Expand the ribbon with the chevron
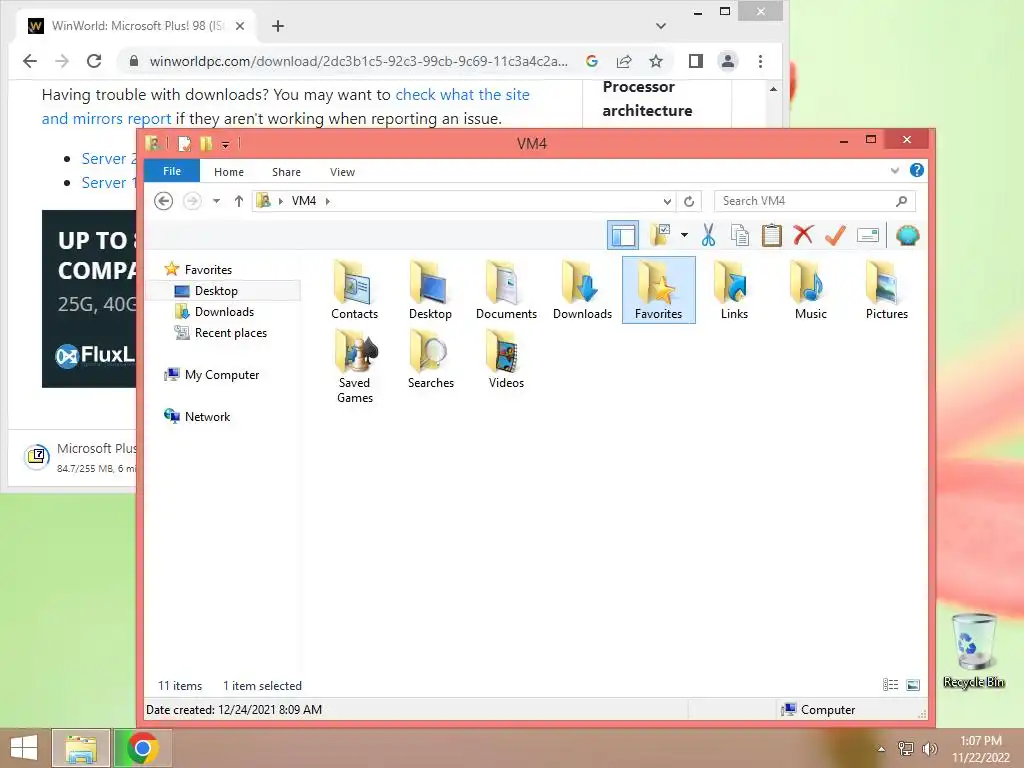The width and height of the screenshot is (1024, 768). coord(895,170)
